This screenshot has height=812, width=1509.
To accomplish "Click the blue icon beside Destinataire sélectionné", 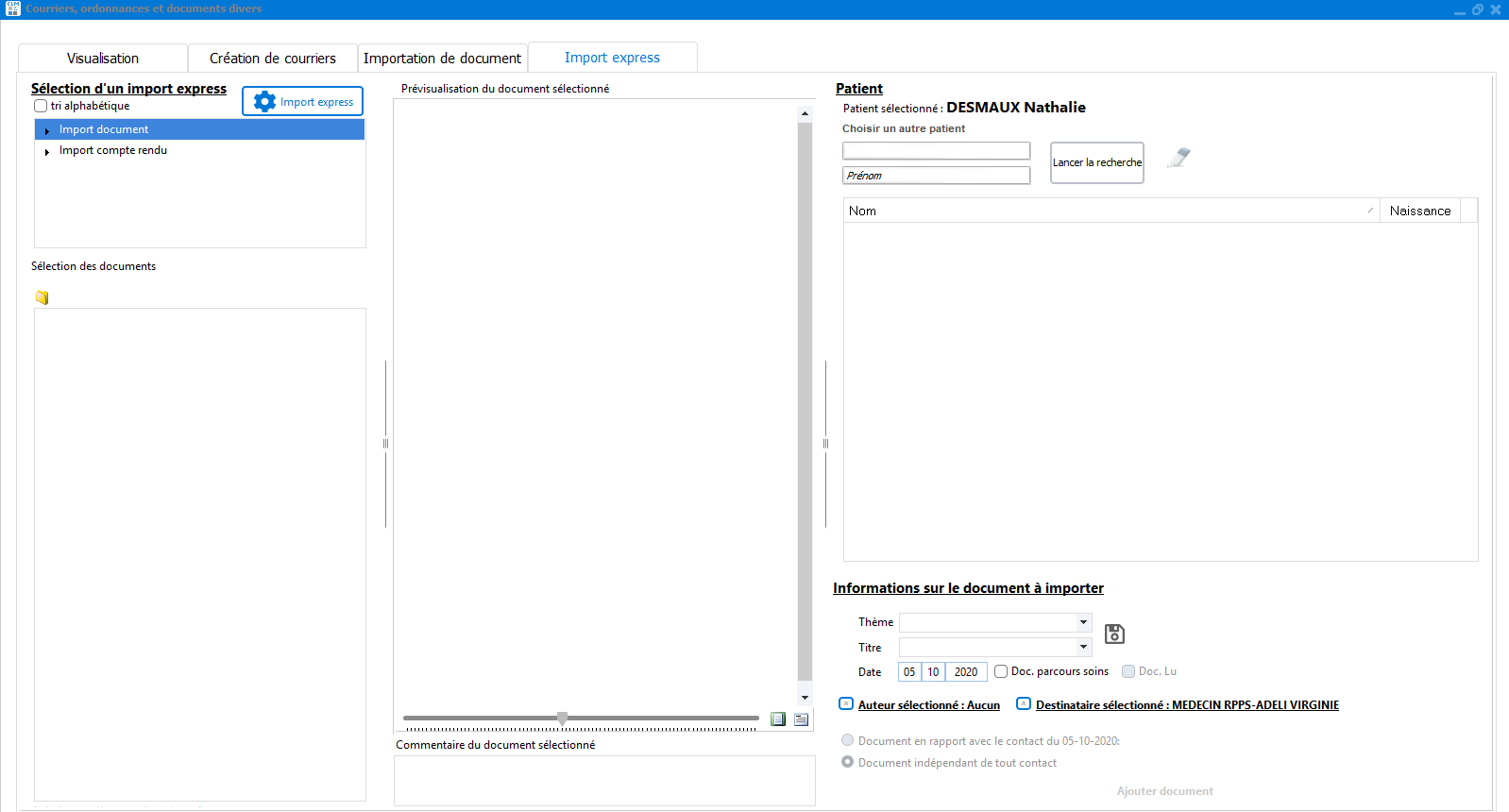I will [x=1023, y=704].
